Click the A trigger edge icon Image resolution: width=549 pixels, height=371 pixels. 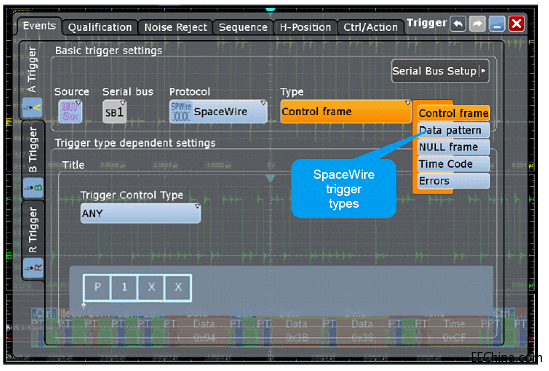tap(33, 108)
